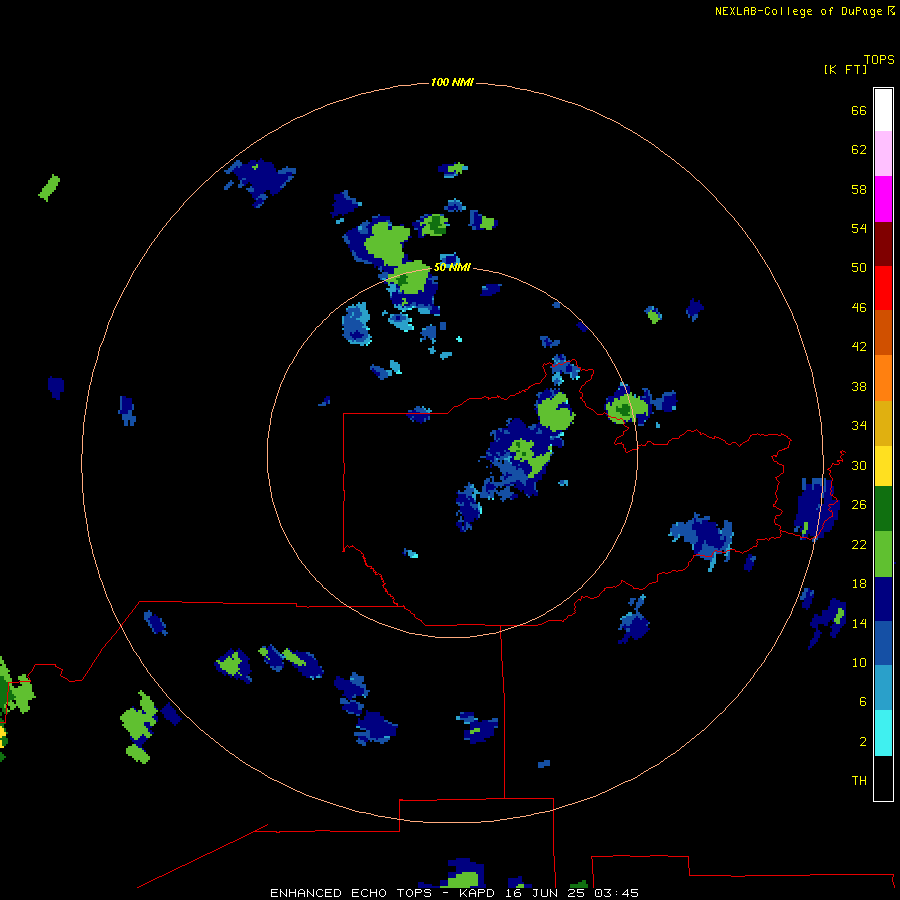Viewport: 900px width, 900px height.
Task: Click the '46' legend value
Action: [x=859, y=307]
